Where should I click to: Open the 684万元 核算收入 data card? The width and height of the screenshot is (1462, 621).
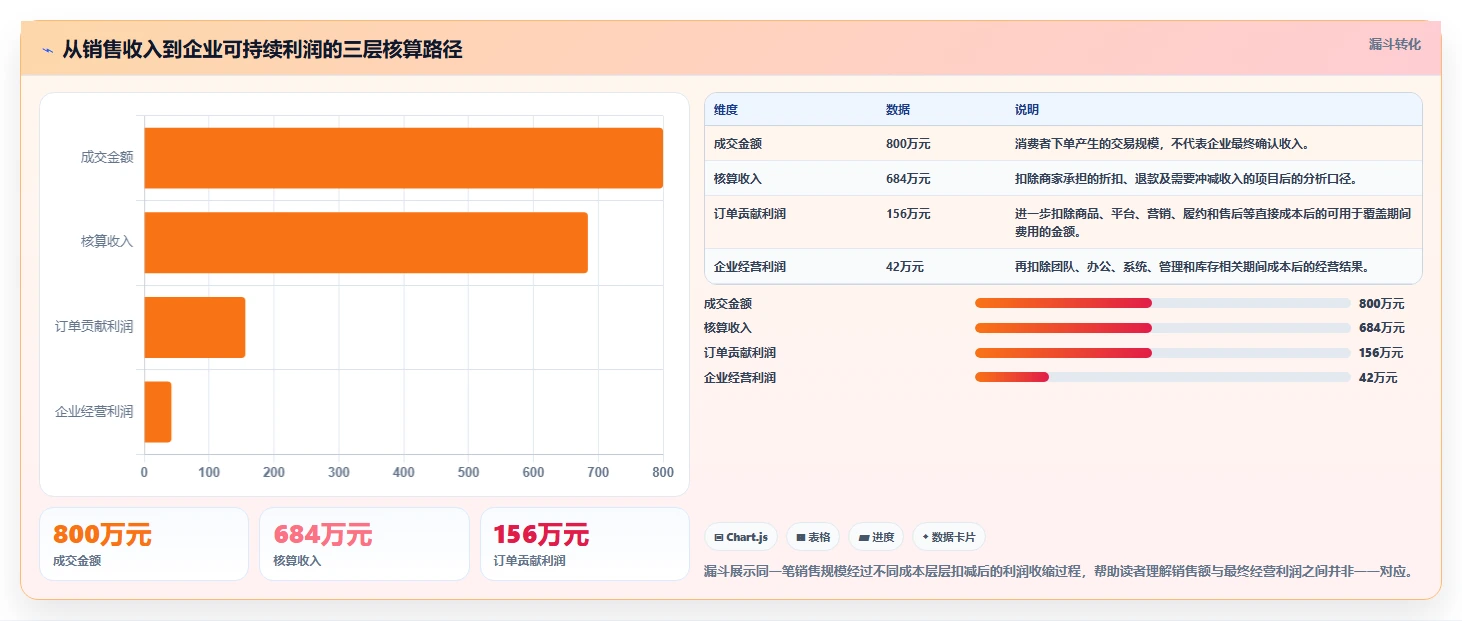click(364, 544)
